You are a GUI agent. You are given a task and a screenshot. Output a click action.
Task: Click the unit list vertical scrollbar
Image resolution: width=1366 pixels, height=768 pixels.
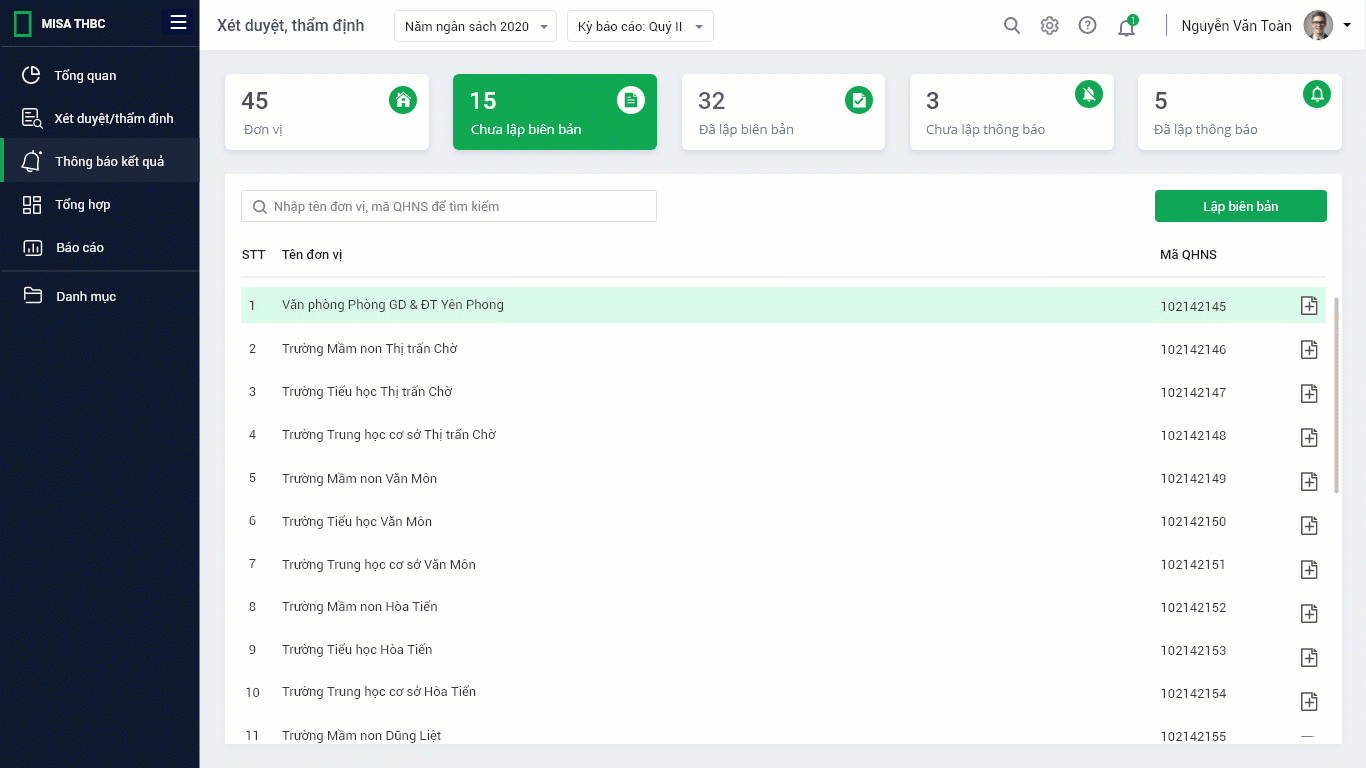[x=1337, y=394]
